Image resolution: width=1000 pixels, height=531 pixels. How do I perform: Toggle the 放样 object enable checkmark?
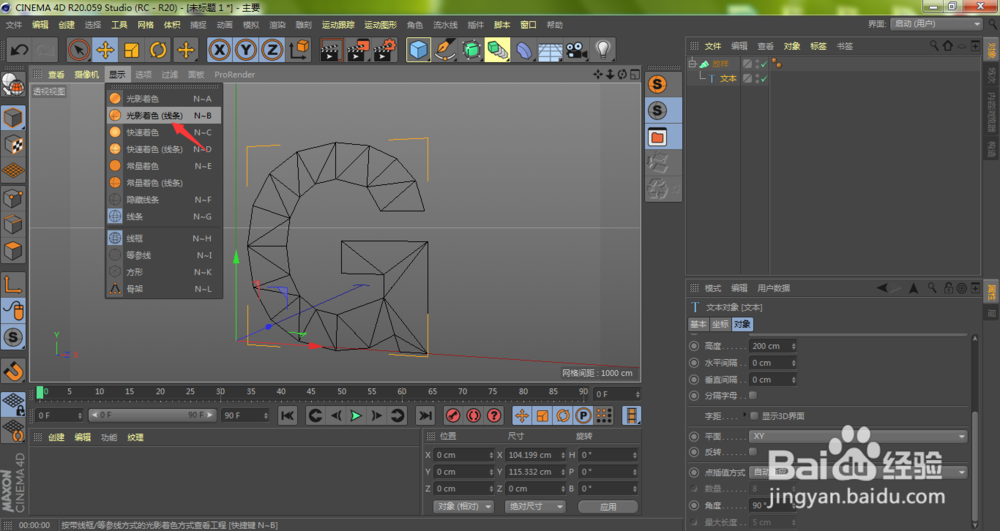pos(763,64)
